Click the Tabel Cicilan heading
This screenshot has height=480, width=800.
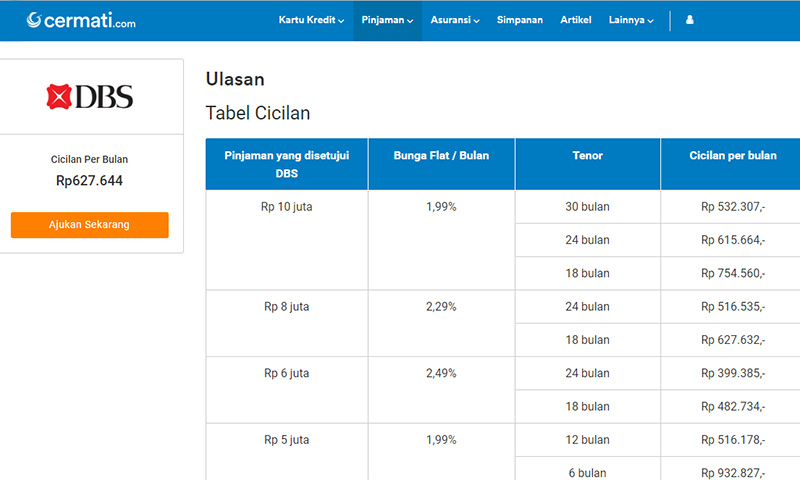click(x=258, y=113)
